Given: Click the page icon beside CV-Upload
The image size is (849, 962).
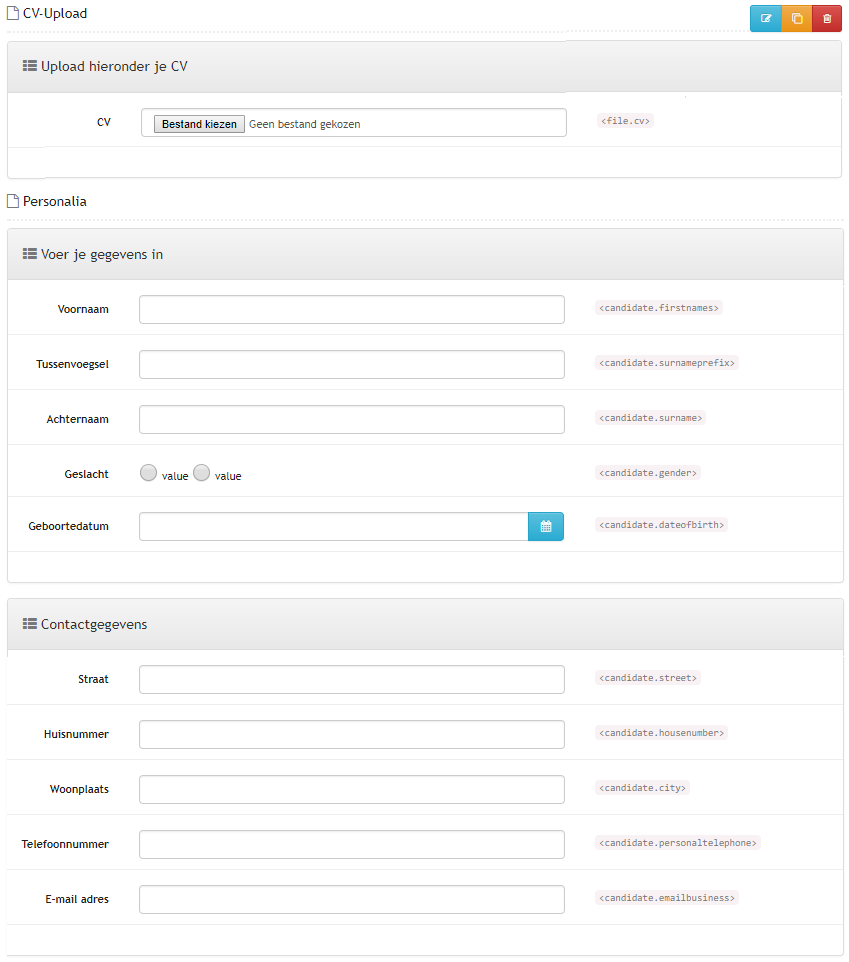Looking at the screenshot, I should (x=13, y=13).
